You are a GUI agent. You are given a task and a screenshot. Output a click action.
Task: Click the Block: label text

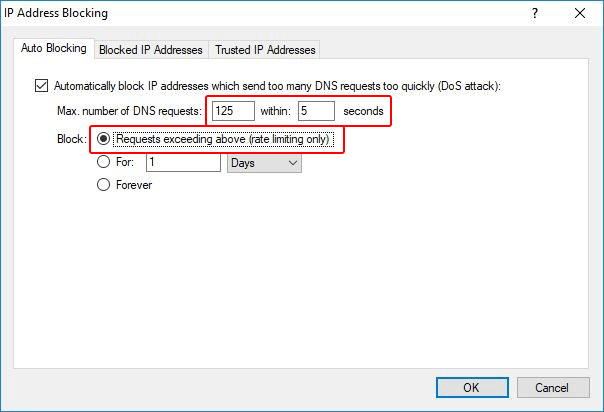(x=72, y=139)
